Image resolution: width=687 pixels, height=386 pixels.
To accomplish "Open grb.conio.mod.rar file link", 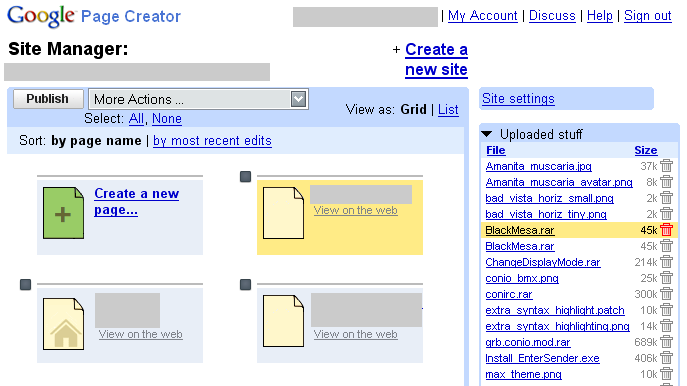I will tap(528, 342).
